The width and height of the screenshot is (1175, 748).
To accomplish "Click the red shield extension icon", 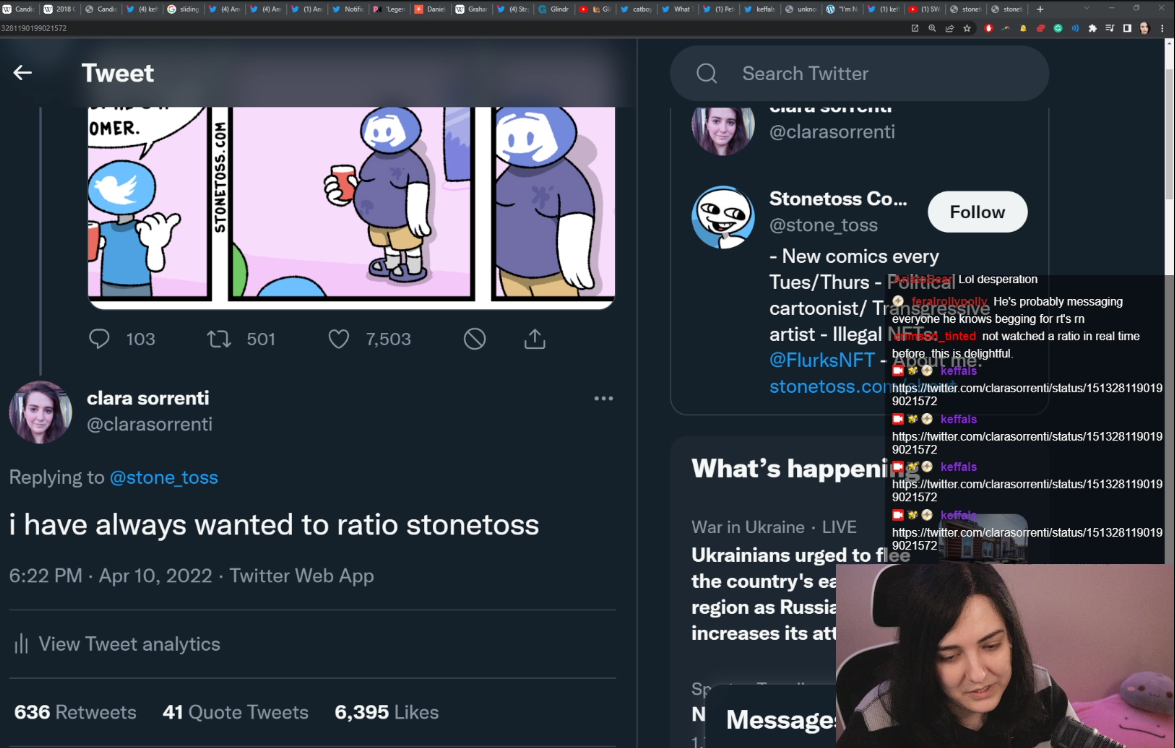I will 988,28.
